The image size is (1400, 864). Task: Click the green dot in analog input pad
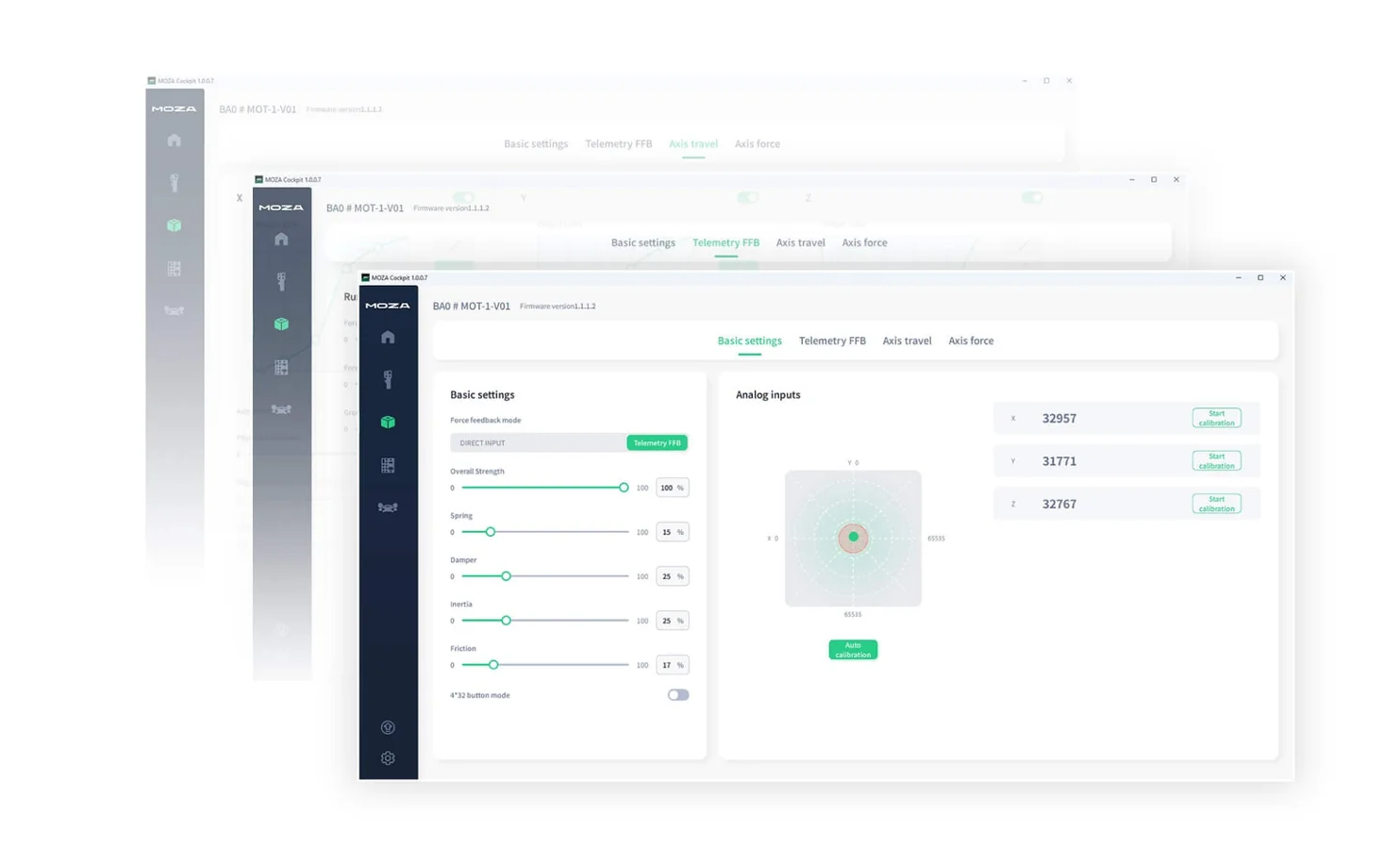(x=853, y=537)
